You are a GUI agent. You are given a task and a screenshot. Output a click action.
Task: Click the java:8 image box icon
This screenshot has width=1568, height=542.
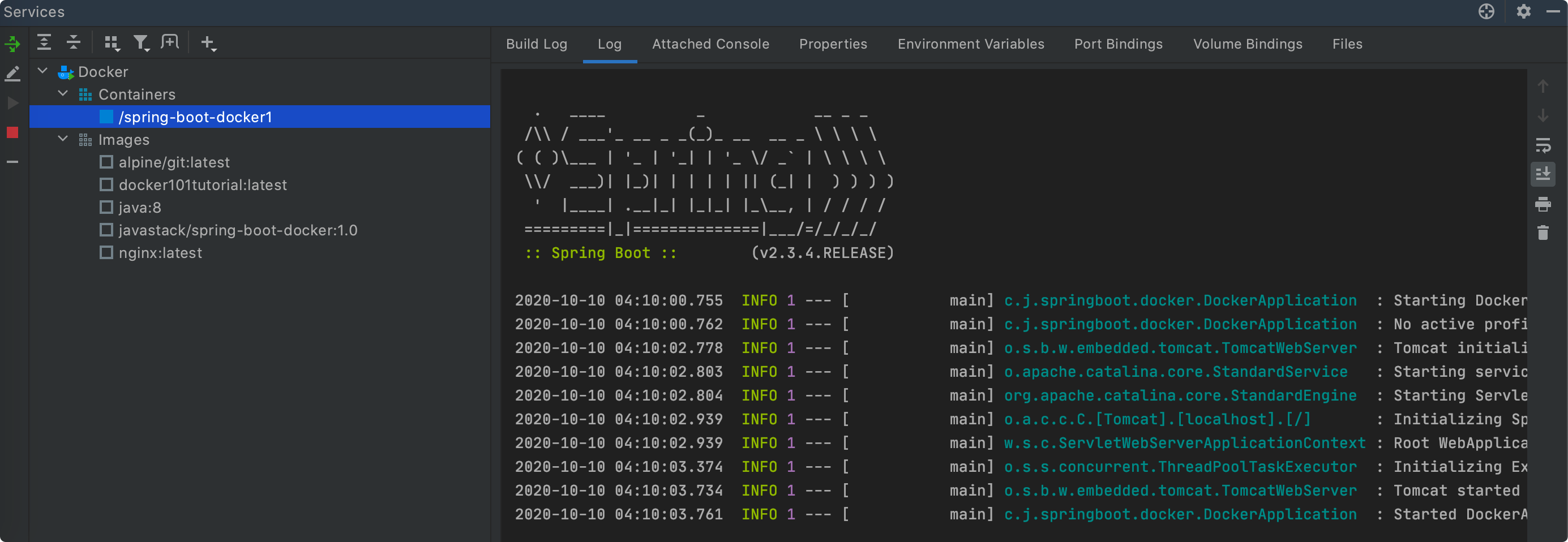click(106, 208)
